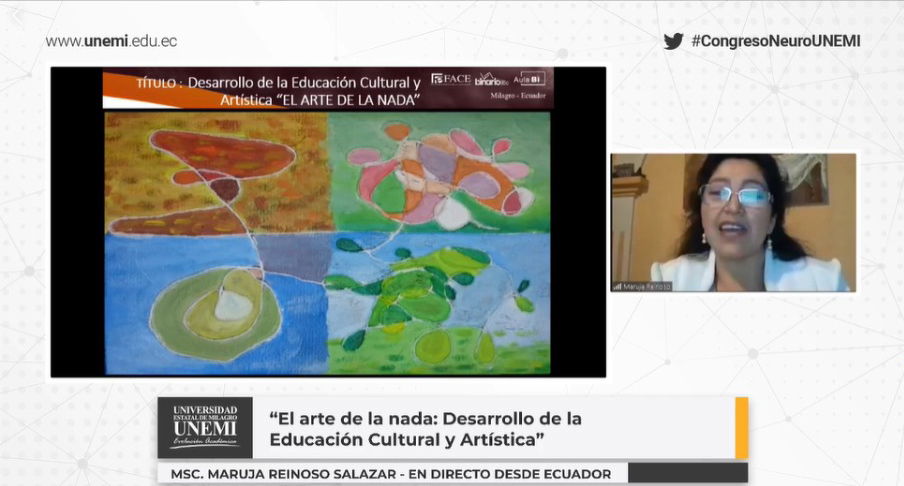Open the #CongresoNeuroUNEMI hashtag

(x=775, y=41)
